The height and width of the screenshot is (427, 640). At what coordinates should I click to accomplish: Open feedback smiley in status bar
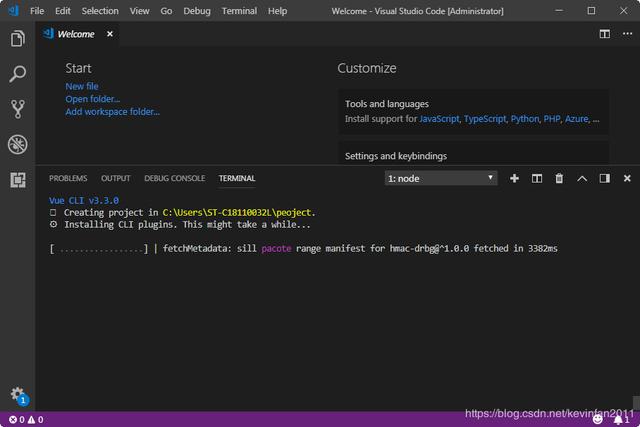(598, 420)
